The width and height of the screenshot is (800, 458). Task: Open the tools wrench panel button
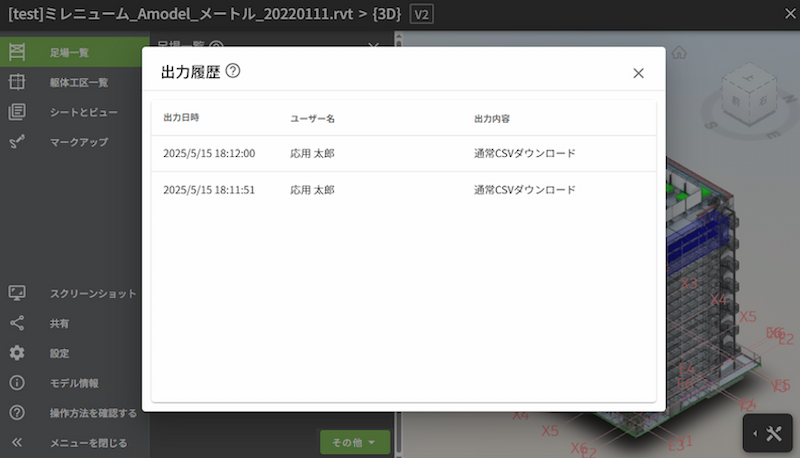[767, 433]
